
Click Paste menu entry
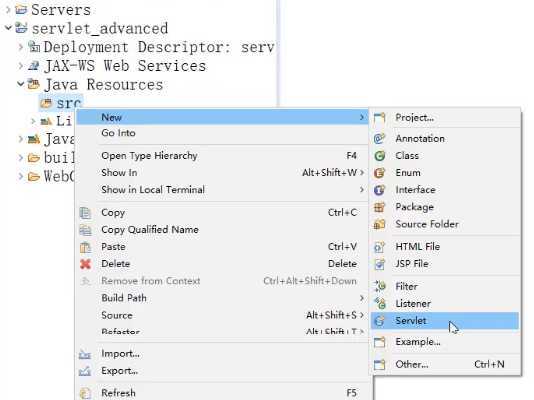point(222,247)
